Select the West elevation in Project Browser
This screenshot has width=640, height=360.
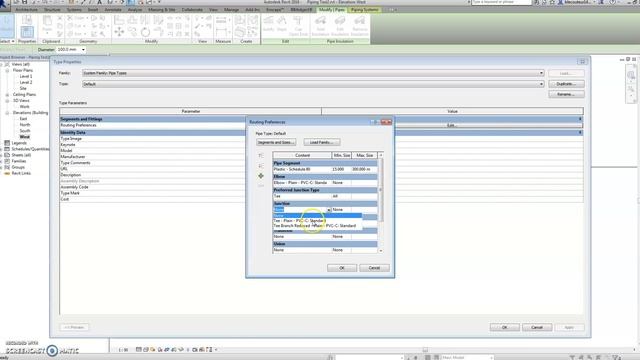[x=25, y=137]
